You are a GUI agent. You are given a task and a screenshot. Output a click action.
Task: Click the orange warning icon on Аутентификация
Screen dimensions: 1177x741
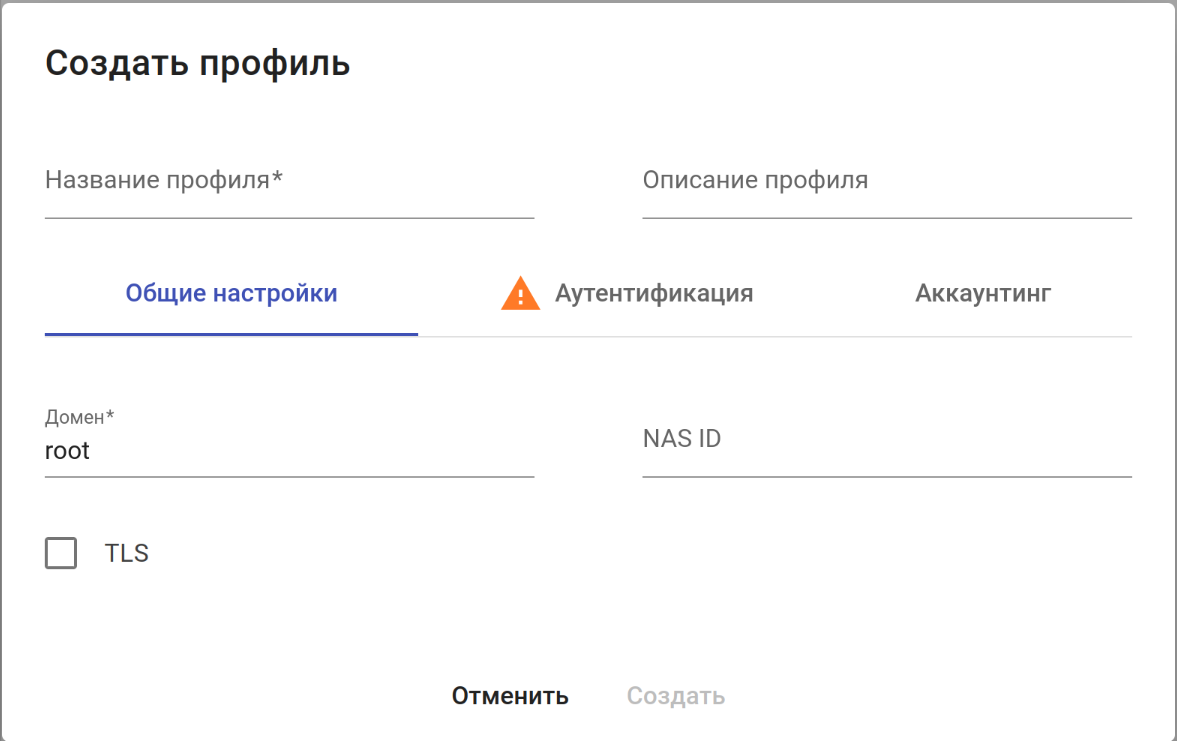pos(520,294)
